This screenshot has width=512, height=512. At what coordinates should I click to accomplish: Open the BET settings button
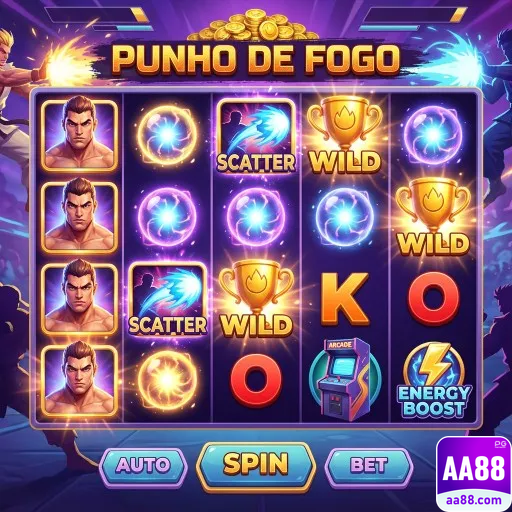click(368, 465)
